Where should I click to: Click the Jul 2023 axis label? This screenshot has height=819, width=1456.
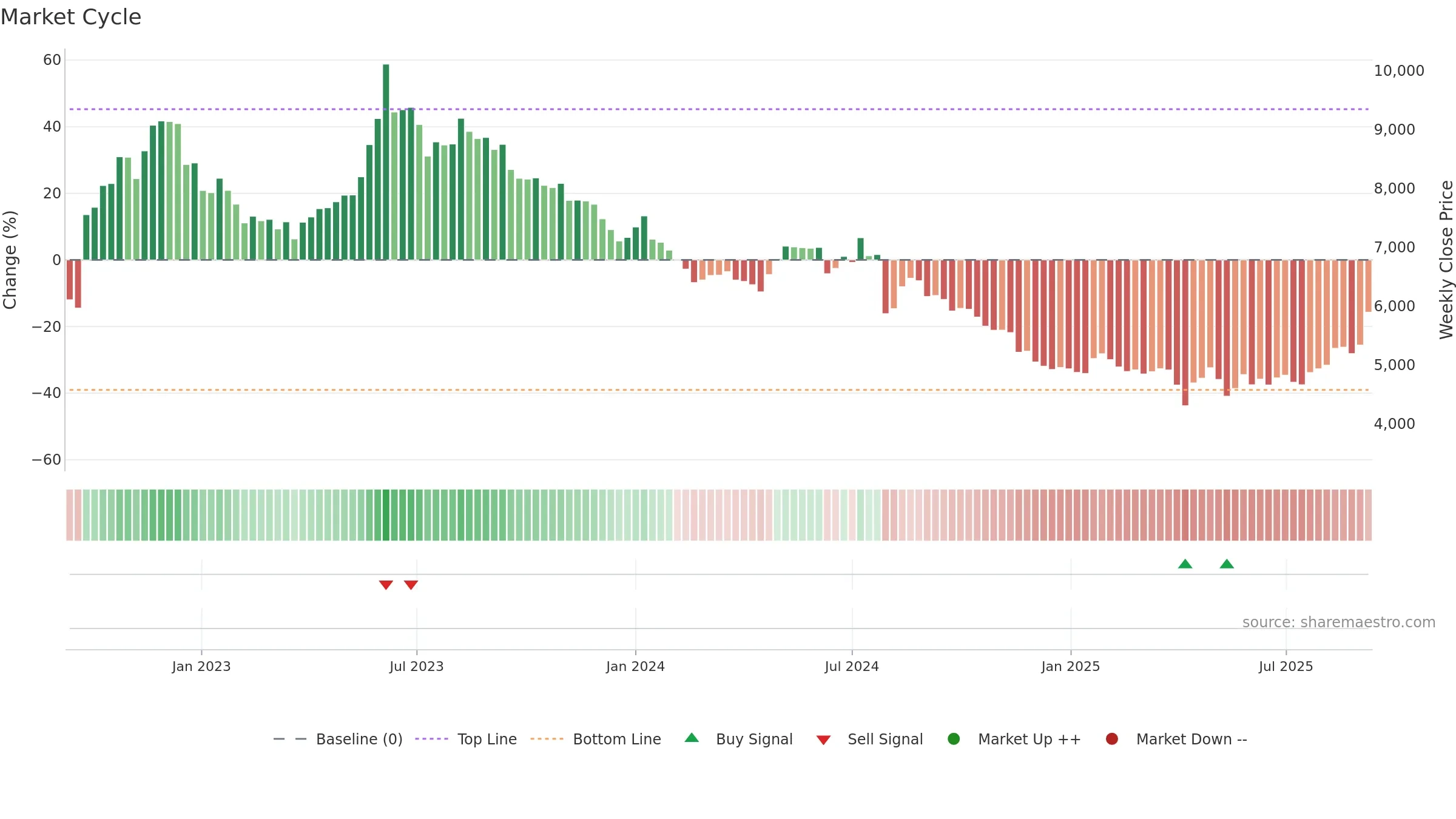coord(417,666)
